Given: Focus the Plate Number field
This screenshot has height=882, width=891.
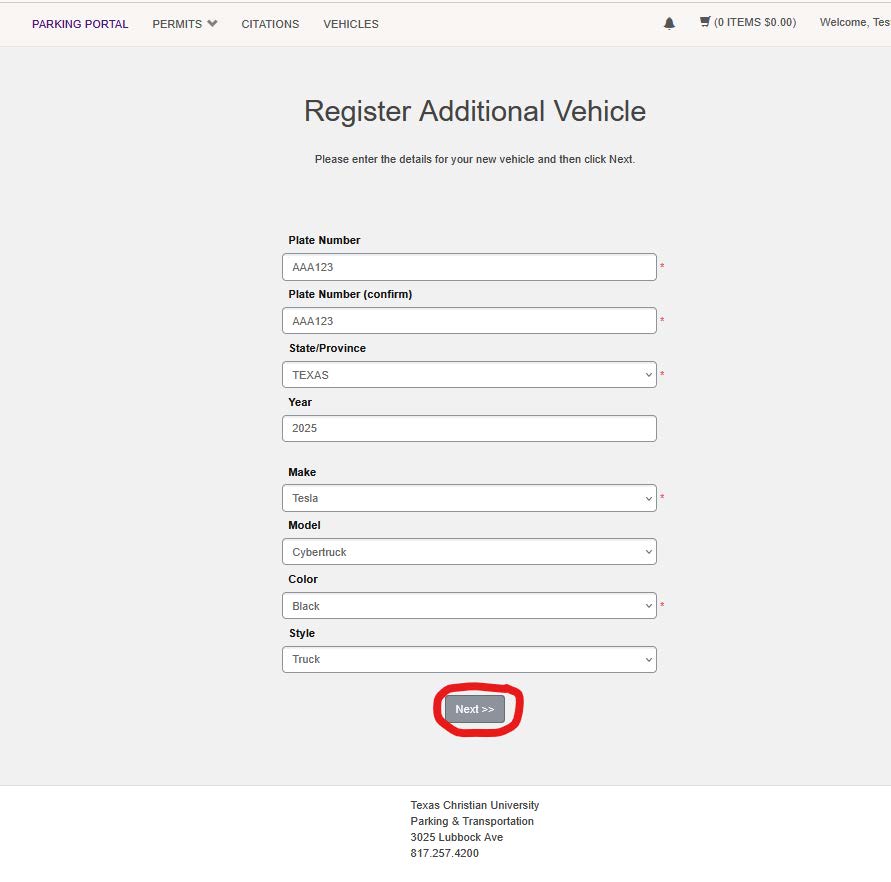Looking at the screenshot, I should click(x=469, y=267).
